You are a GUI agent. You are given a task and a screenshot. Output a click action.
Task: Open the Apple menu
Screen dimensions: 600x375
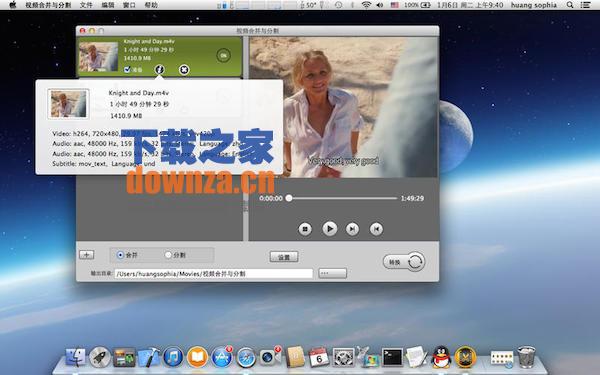pos(13,5)
